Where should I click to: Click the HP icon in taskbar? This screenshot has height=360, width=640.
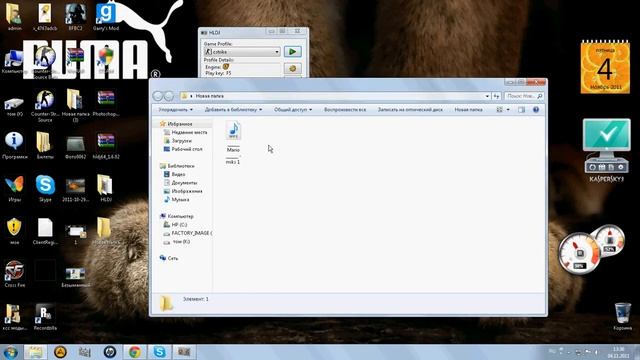click(x=110, y=352)
